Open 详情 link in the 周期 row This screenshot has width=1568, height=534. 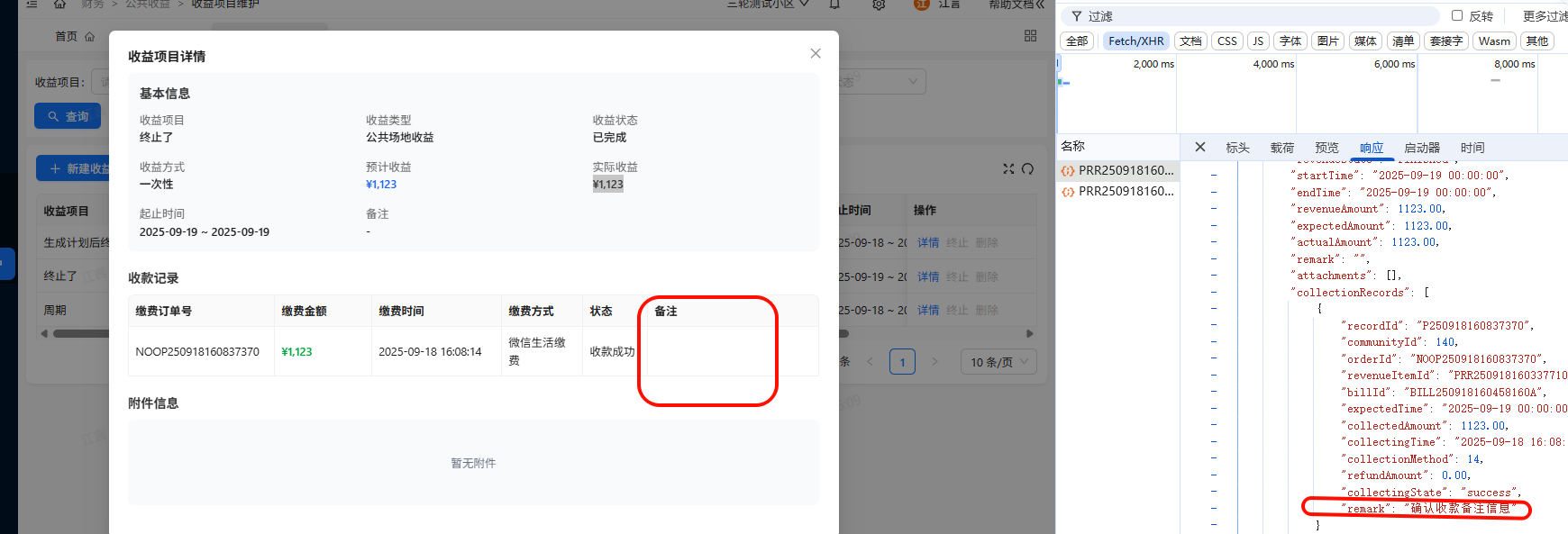928,310
